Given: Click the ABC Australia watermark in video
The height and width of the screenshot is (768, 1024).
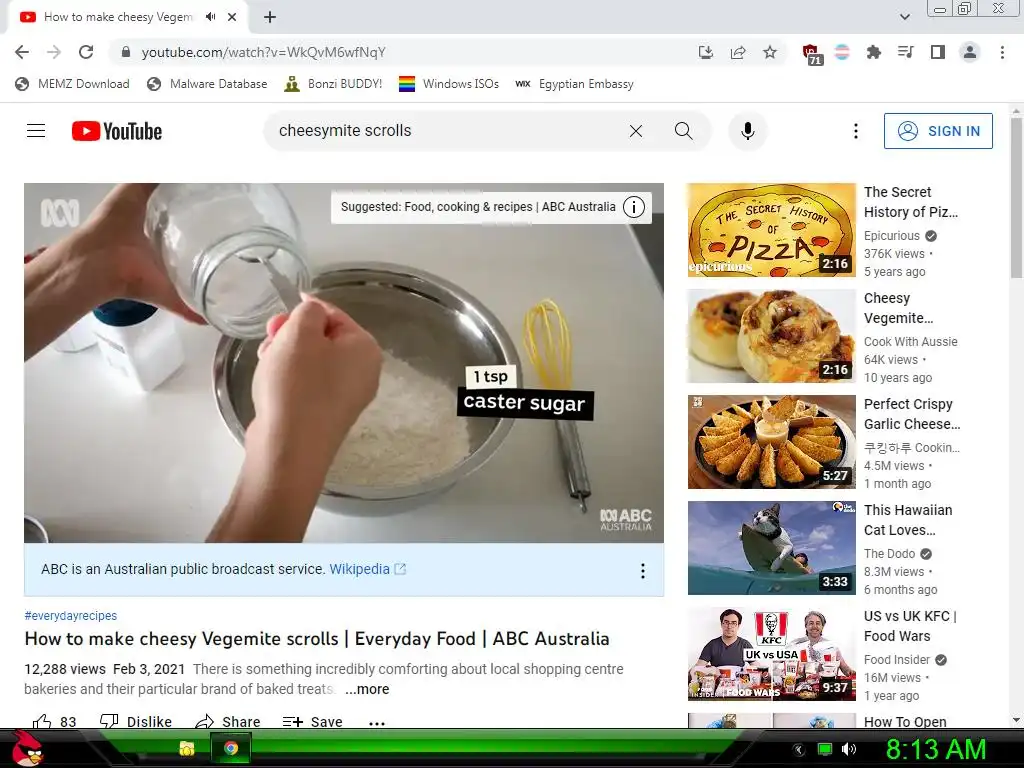Looking at the screenshot, I should [626, 519].
